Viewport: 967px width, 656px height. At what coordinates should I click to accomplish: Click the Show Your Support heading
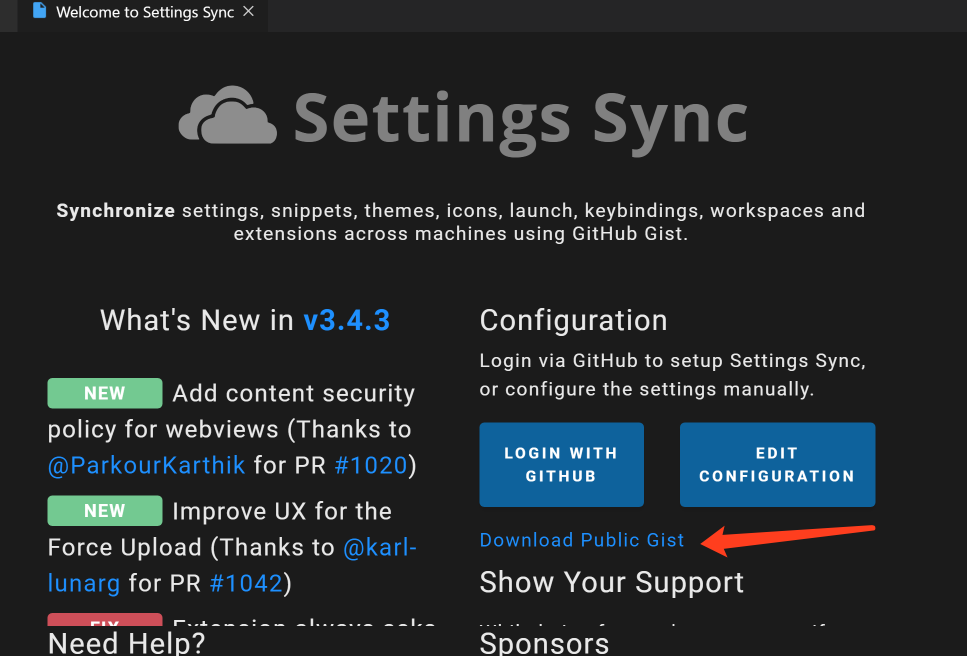(x=611, y=583)
